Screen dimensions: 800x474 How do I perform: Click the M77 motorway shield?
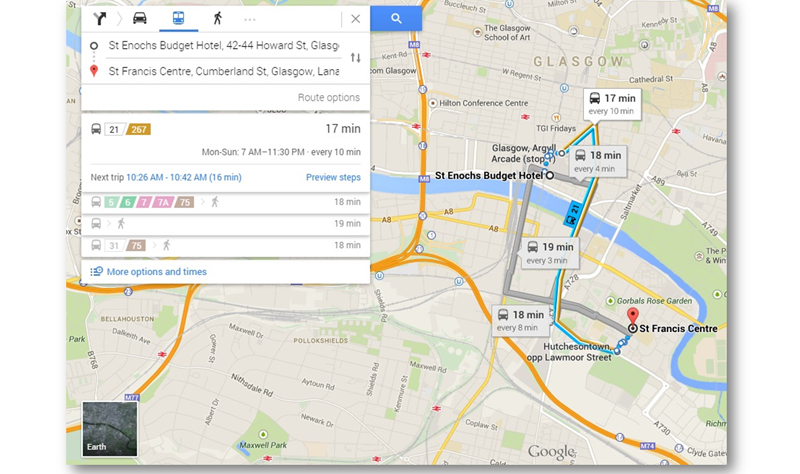click(x=132, y=397)
